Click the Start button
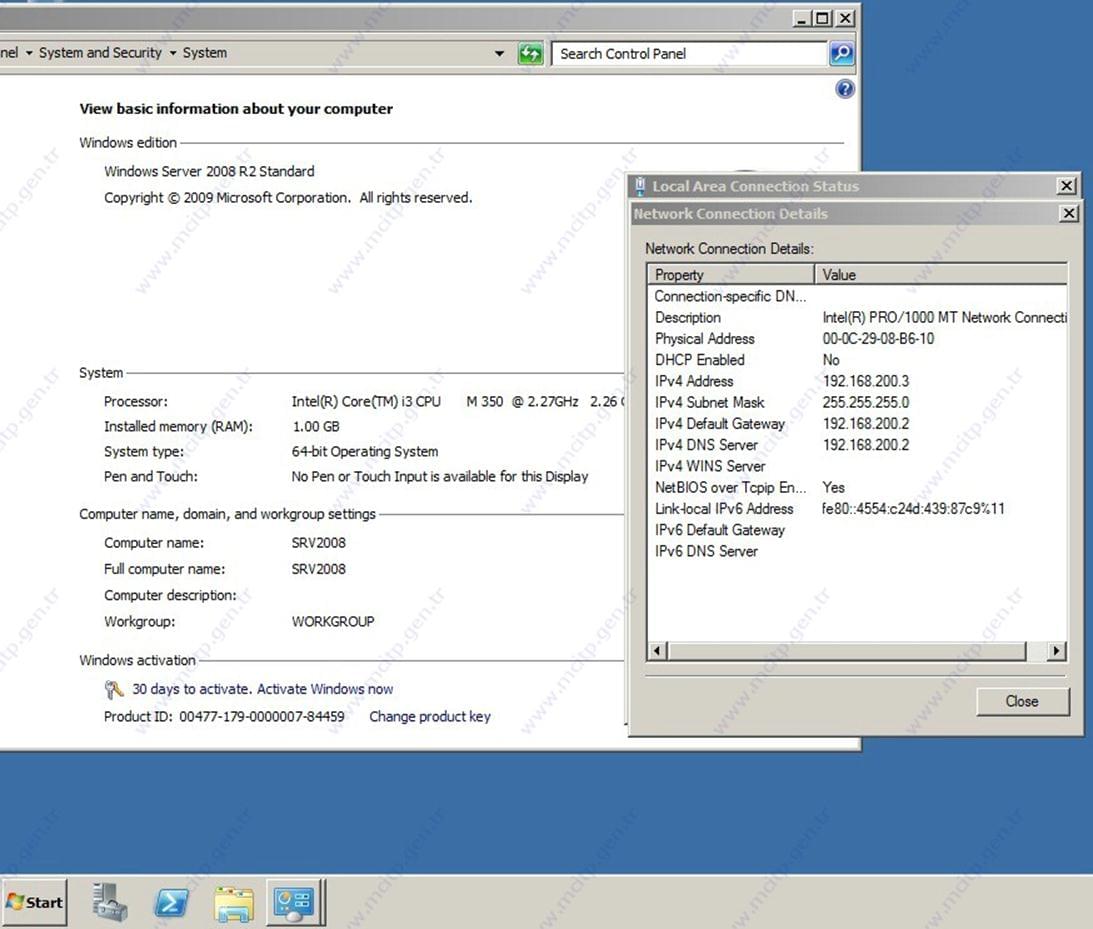Image resolution: width=1093 pixels, height=929 pixels. [x=35, y=903]
